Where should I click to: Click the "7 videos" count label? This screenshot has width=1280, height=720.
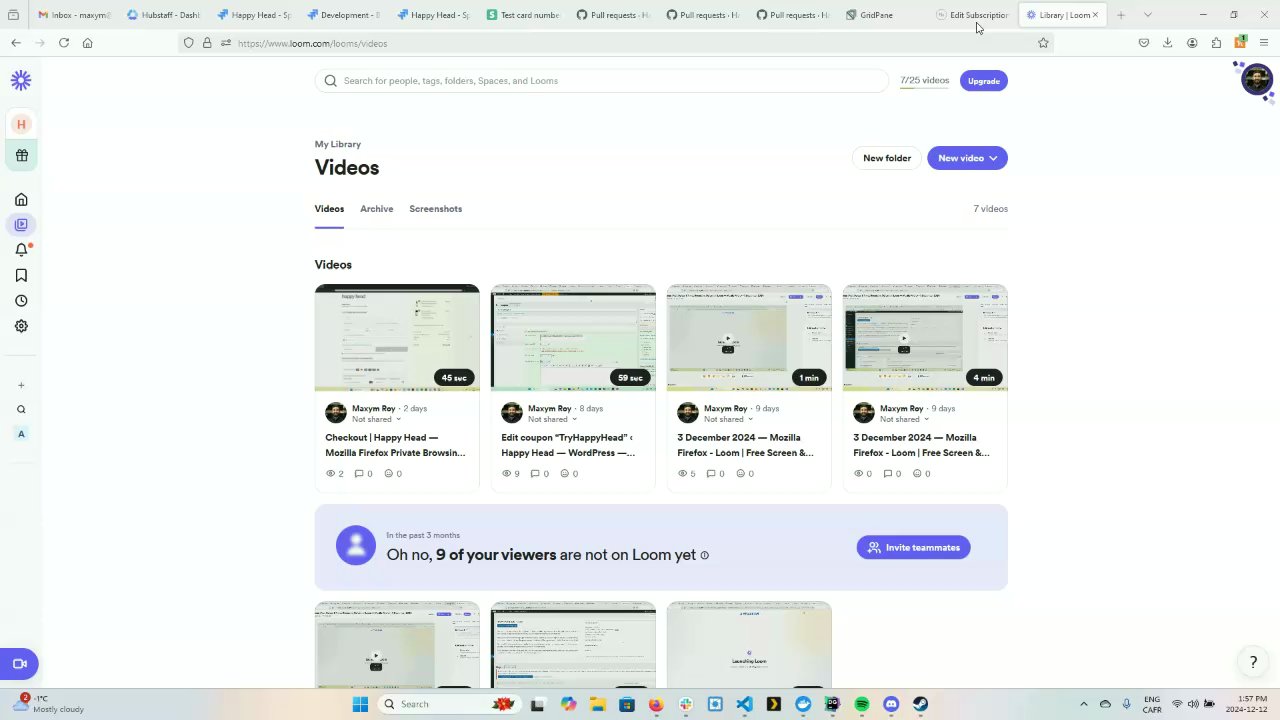pos(991,209)
